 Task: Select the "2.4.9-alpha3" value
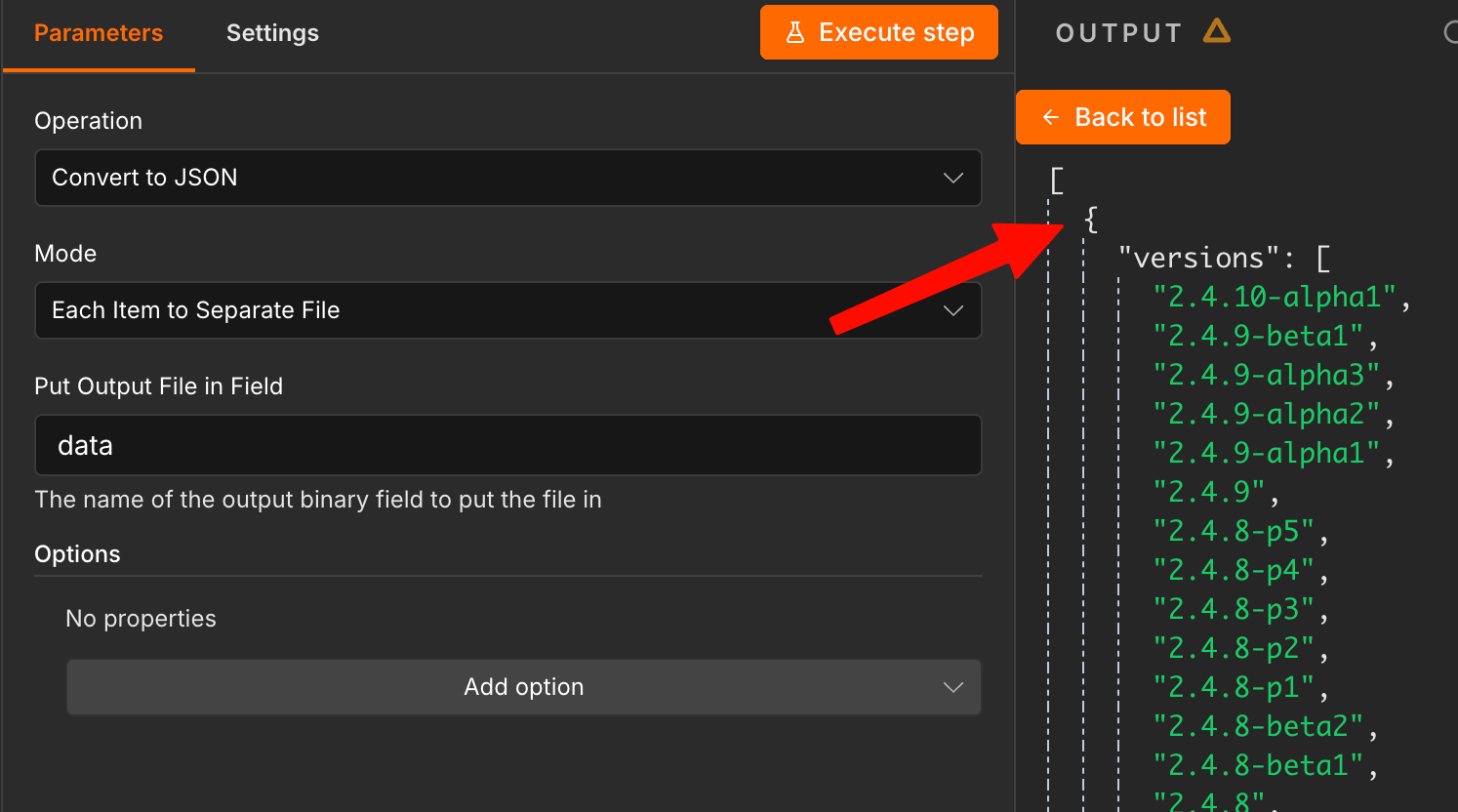(1267, 375)
